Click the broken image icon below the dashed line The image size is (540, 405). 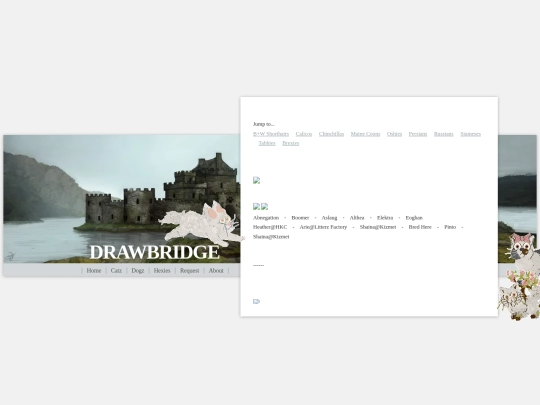pyautogui.click(x=257, y=302)
